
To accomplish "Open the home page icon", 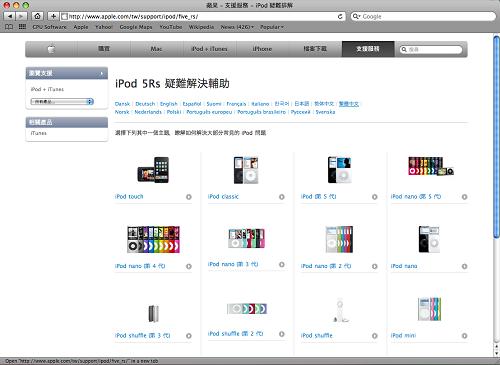I will coord(38,16).
